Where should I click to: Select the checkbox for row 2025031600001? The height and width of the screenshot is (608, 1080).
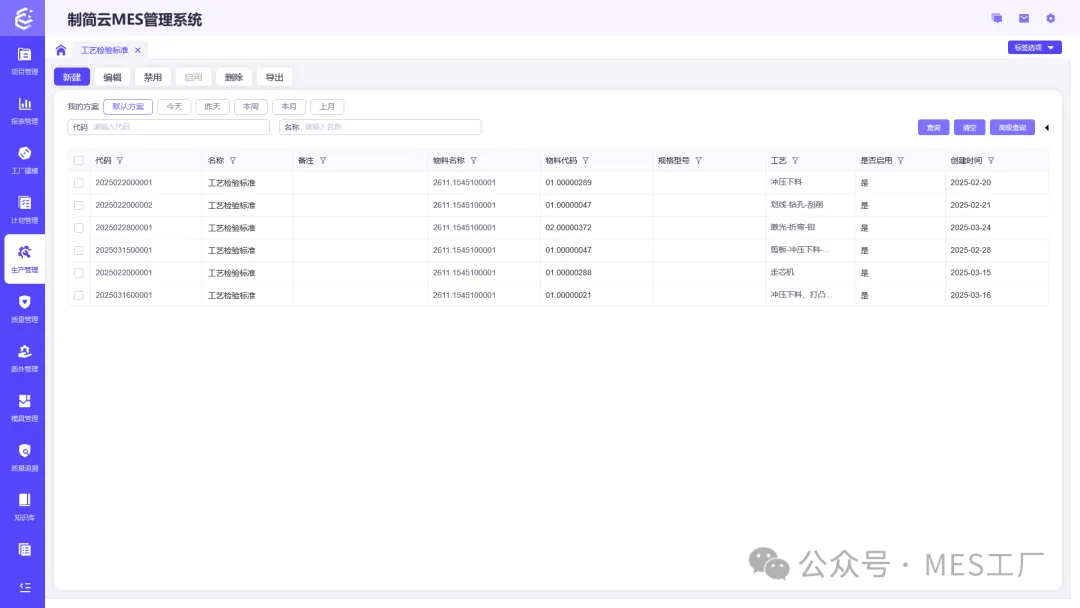pyautogui.click(x=79, y=295)
